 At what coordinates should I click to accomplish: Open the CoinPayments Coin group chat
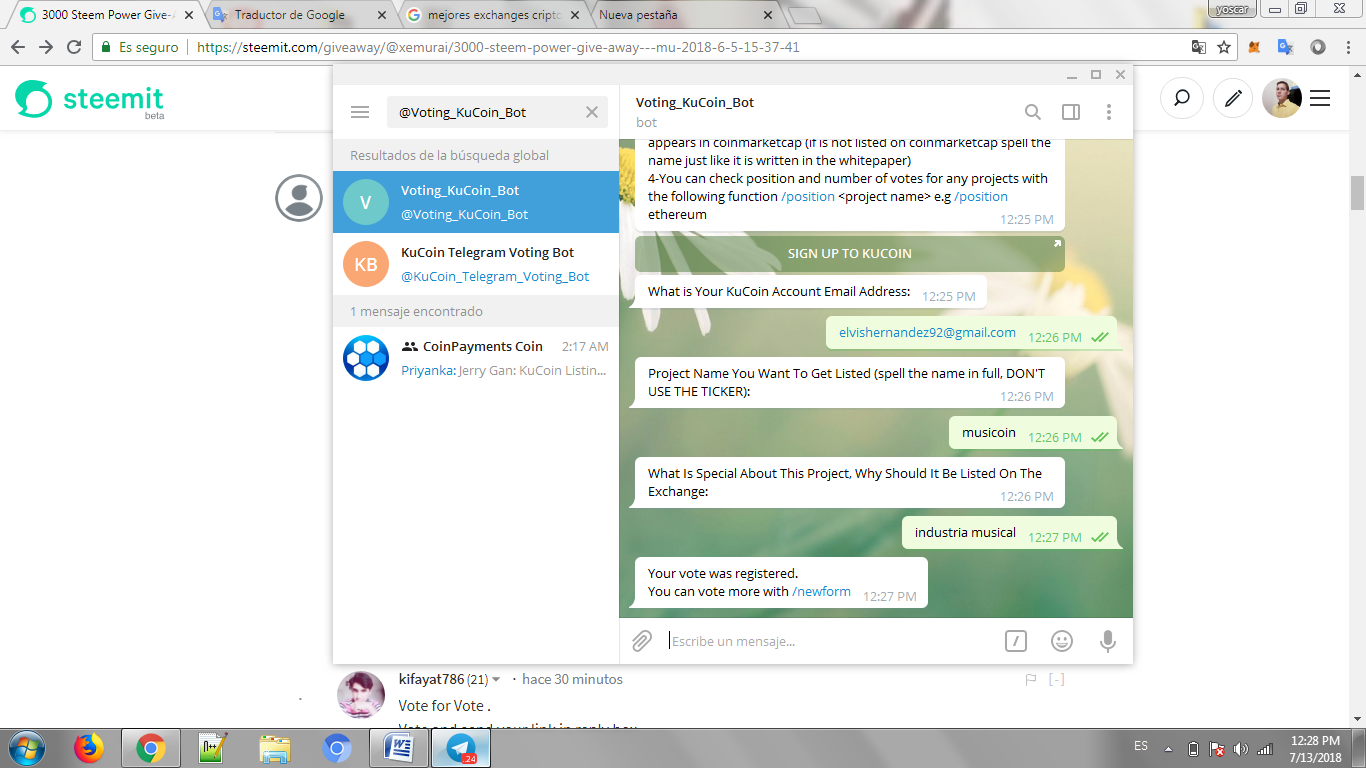(x=476, y=358)
